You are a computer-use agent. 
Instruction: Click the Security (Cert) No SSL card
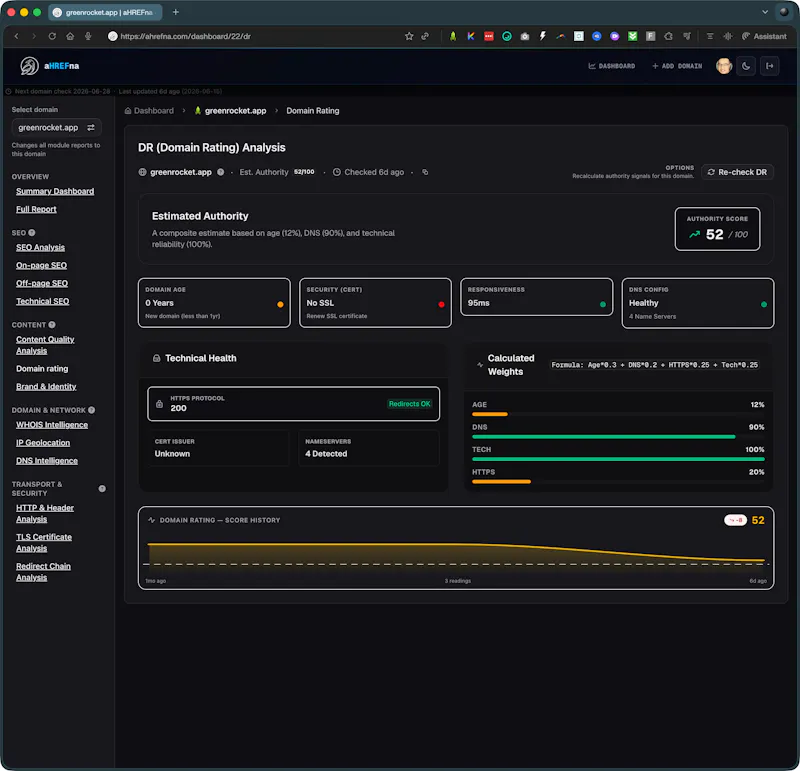point(375,303)
